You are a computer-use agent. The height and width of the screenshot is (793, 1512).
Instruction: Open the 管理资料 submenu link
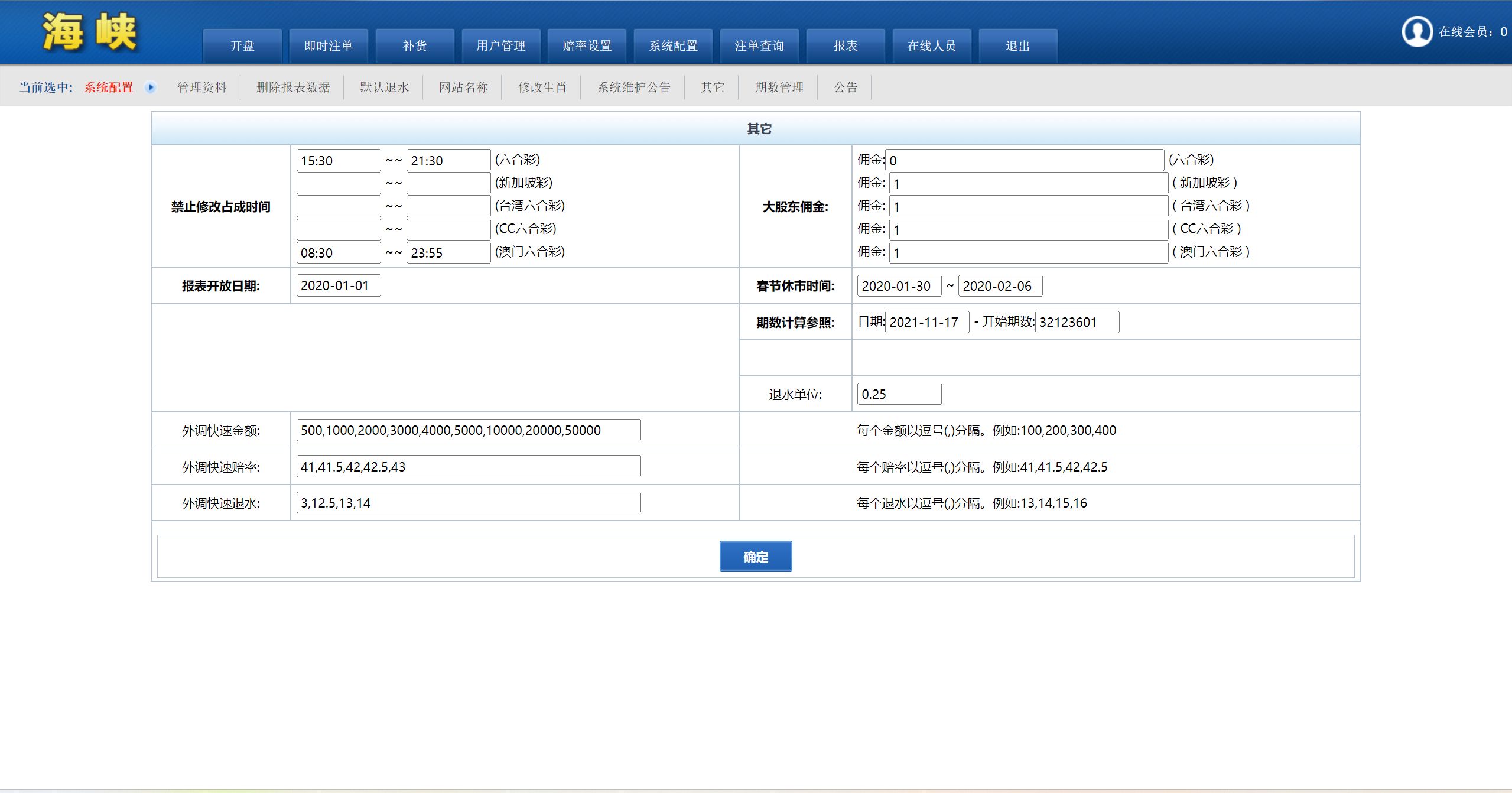(202, 87)
